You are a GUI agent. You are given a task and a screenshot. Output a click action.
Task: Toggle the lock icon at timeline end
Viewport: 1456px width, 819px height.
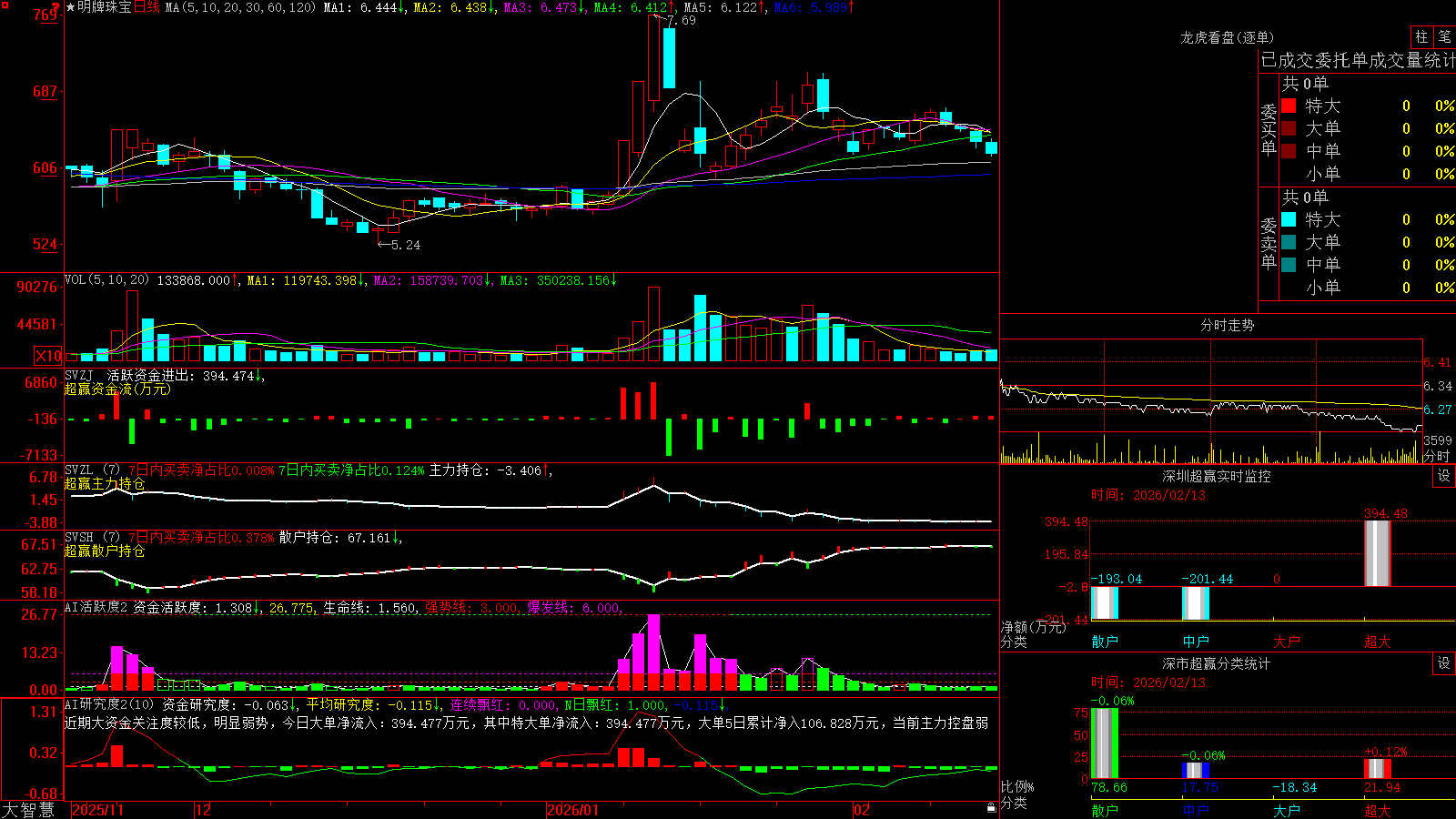tap(992, 808)
